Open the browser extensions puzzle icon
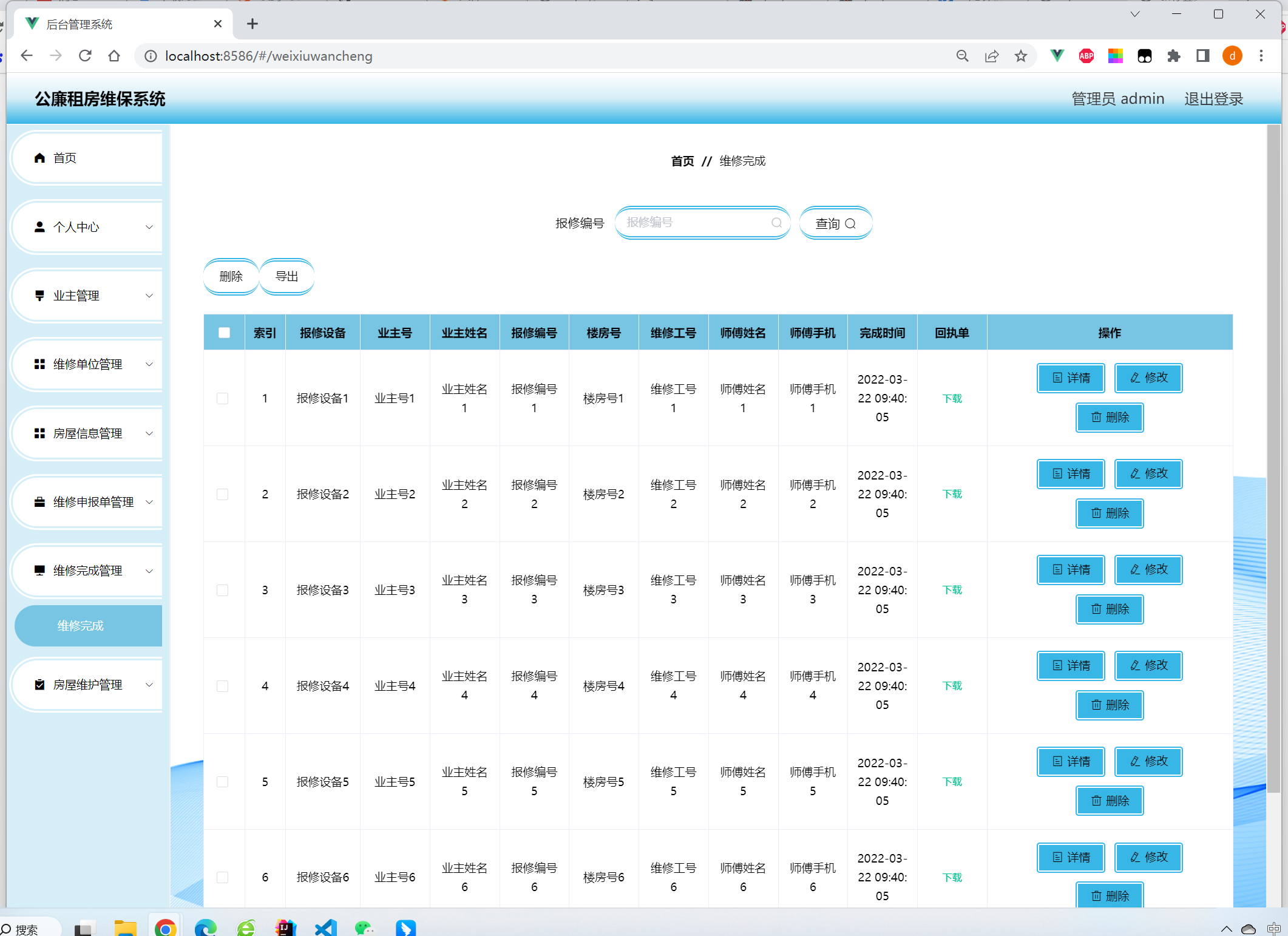 click(1173, 56)
